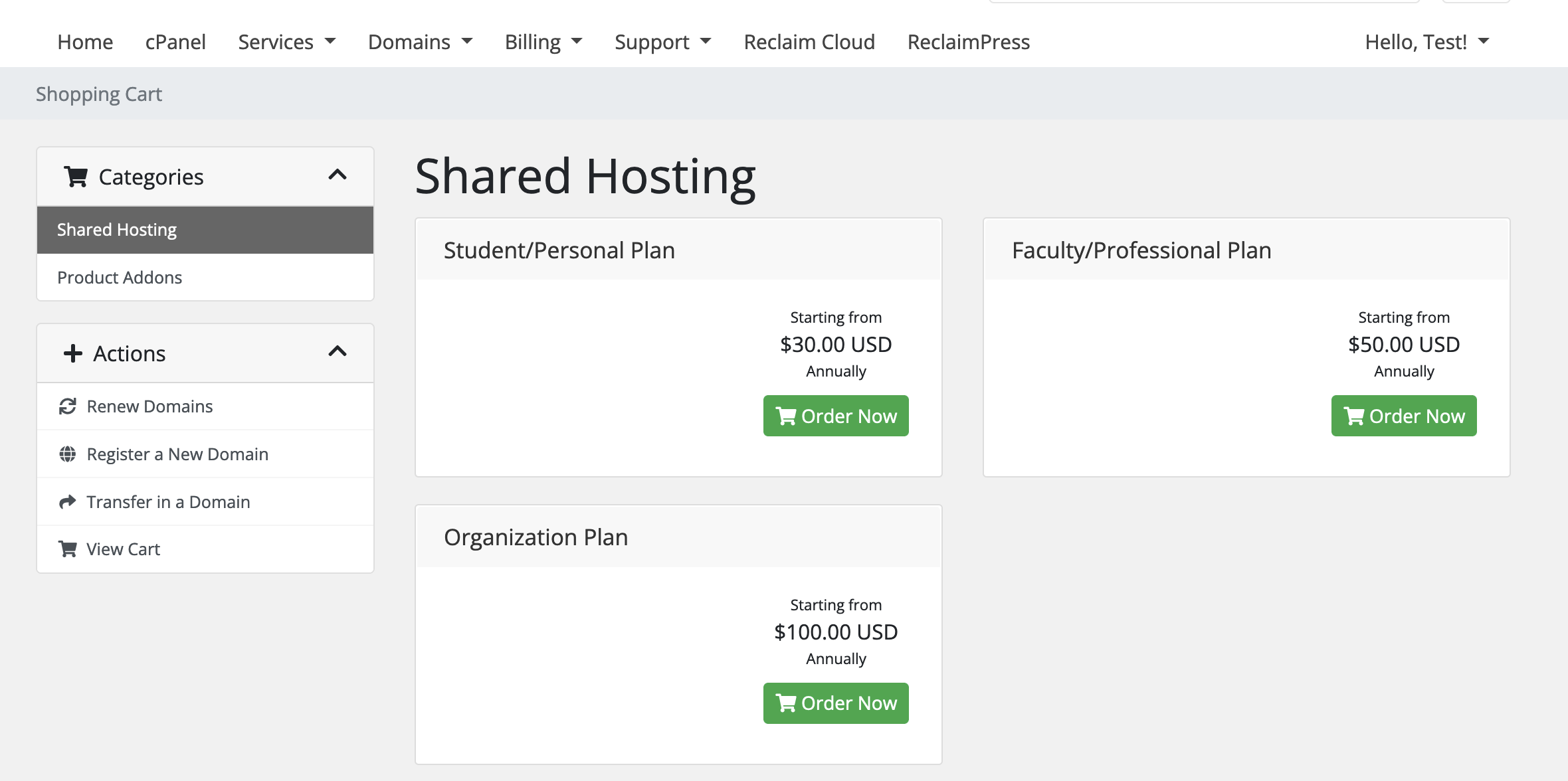Open the Billing dropdown menu
Screen dimensions: 1568x781
click(x=543, y=42)
